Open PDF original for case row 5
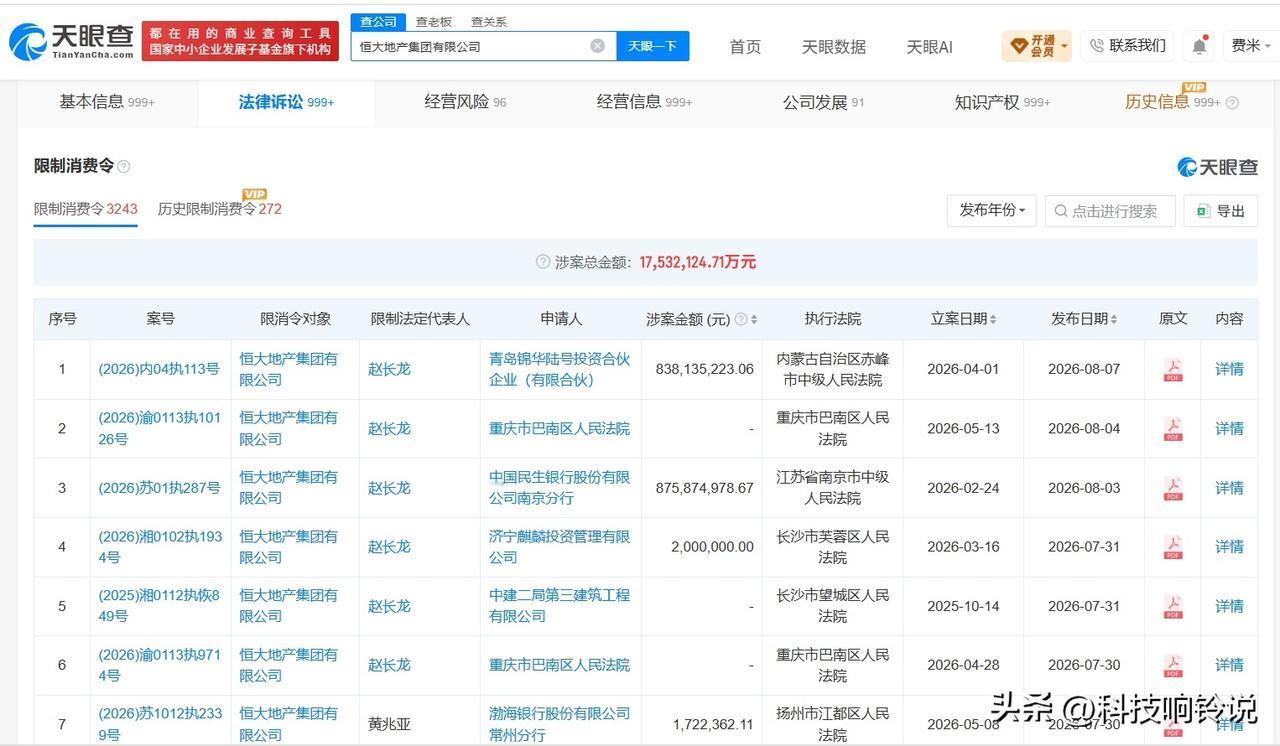The image size is (1280, 746). click(1172, 606)
